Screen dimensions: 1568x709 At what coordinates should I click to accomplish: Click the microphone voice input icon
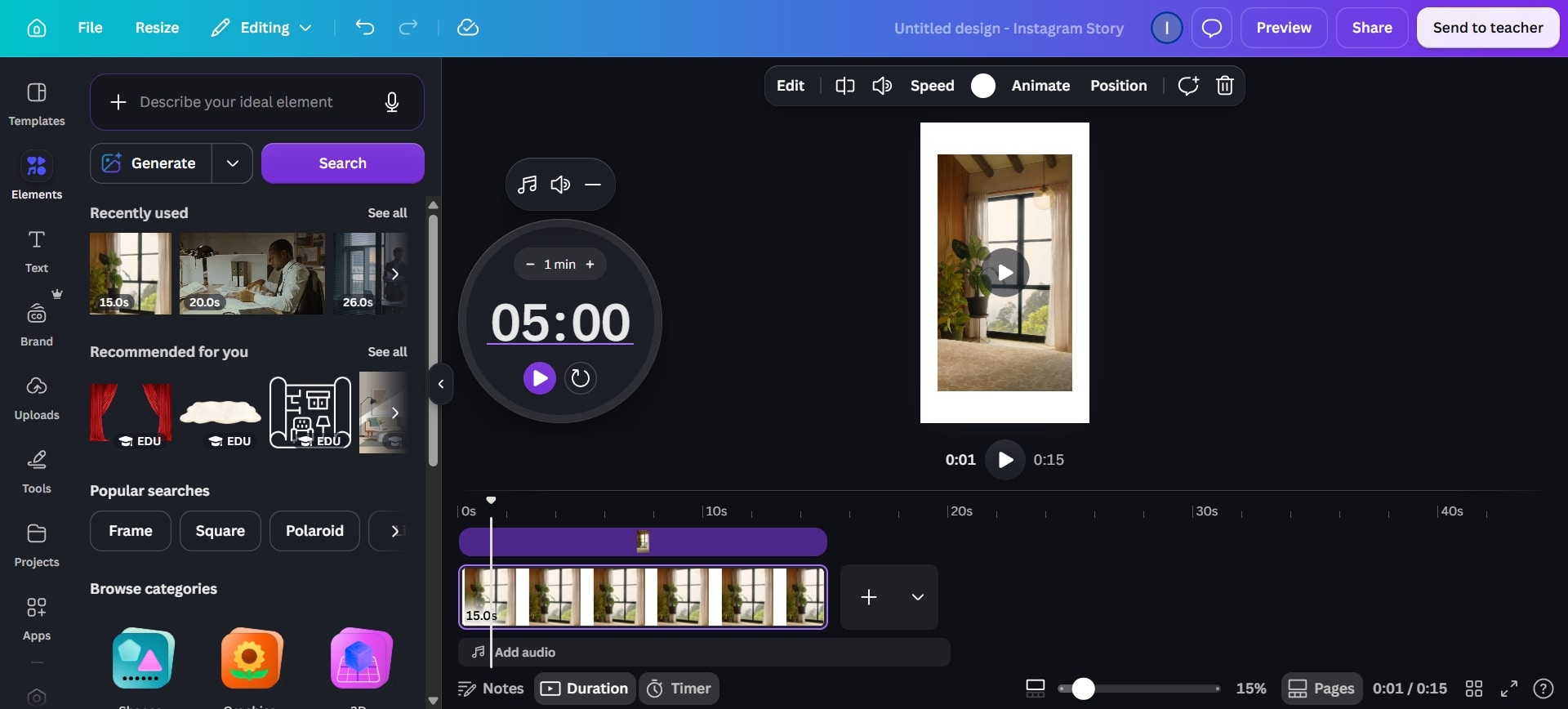392,102
